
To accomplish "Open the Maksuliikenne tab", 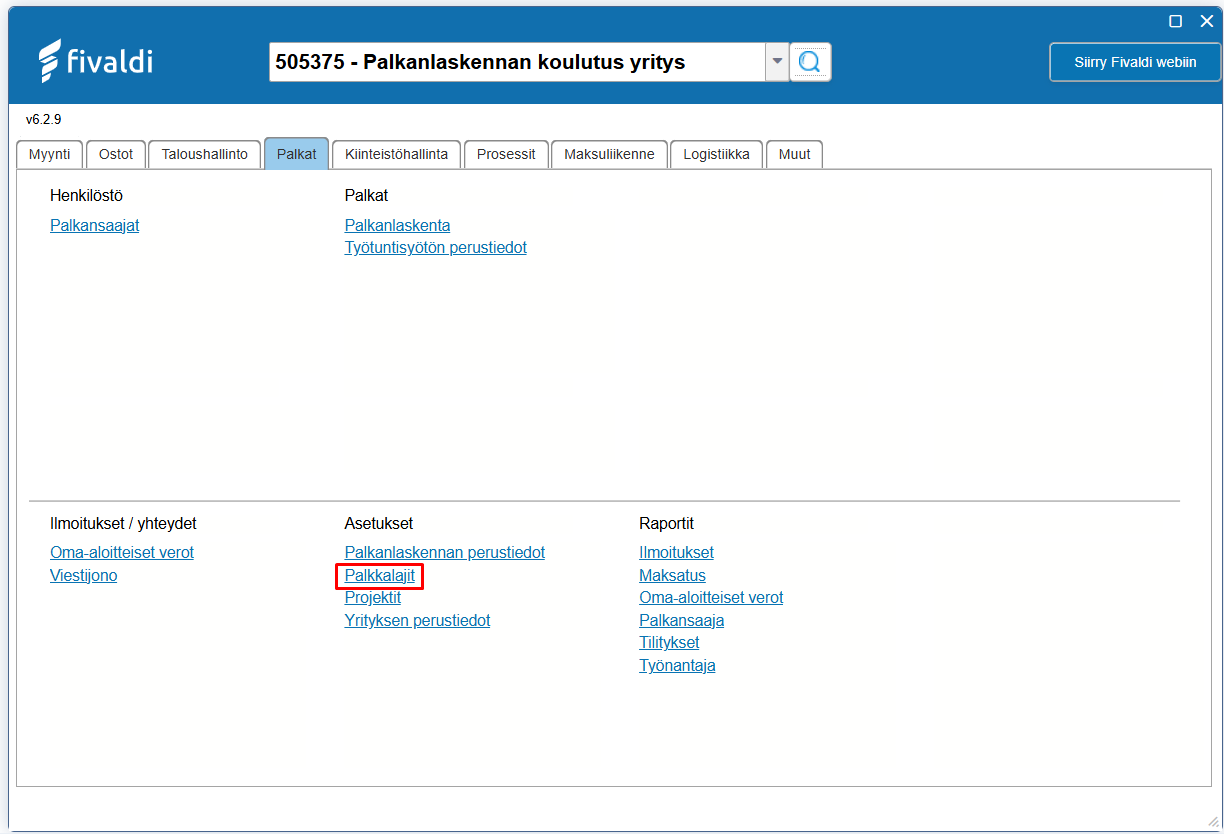I will click(609, 154).
